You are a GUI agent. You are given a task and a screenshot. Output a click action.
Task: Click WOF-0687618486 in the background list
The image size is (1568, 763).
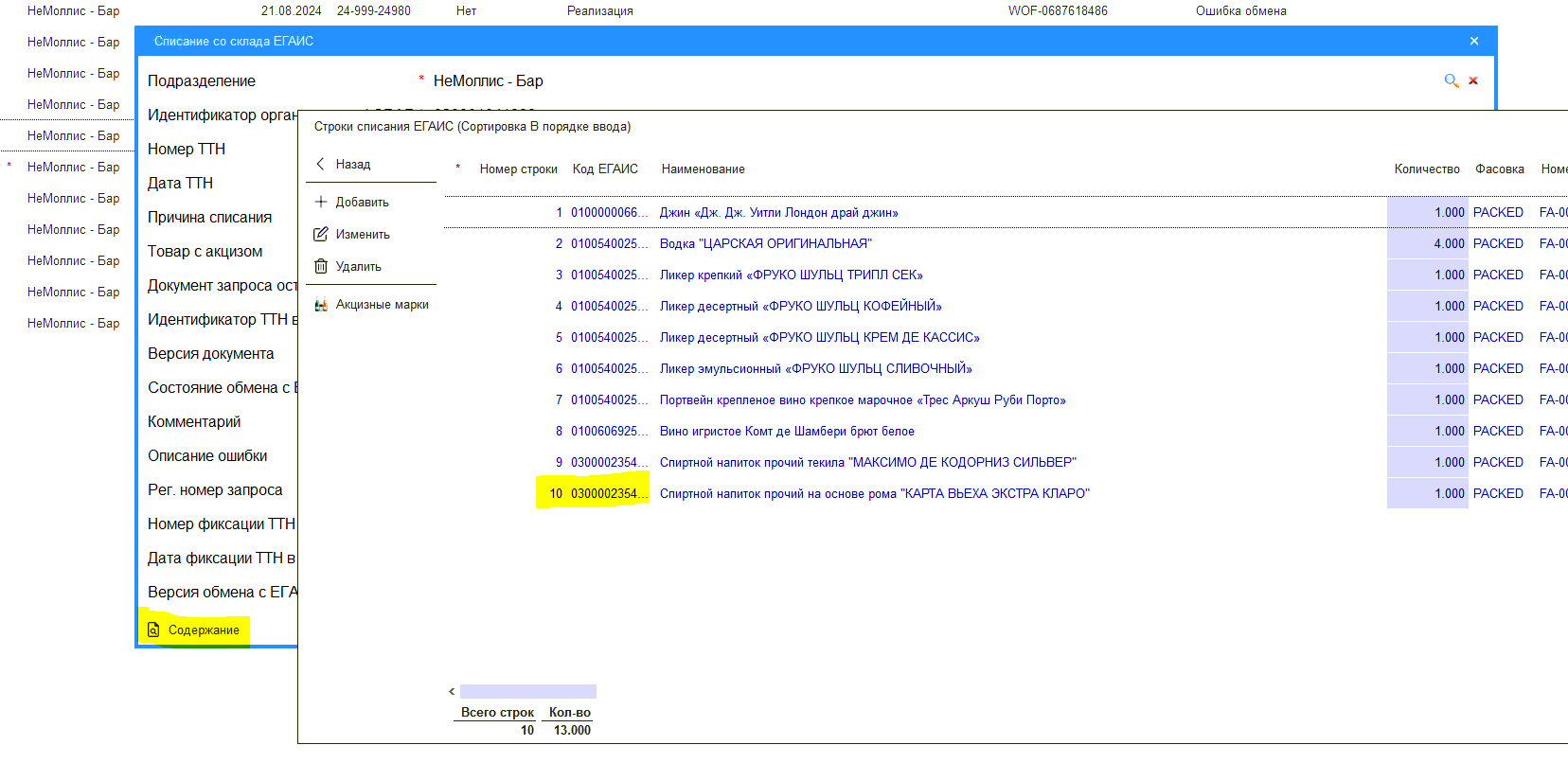pos(1058,11)
